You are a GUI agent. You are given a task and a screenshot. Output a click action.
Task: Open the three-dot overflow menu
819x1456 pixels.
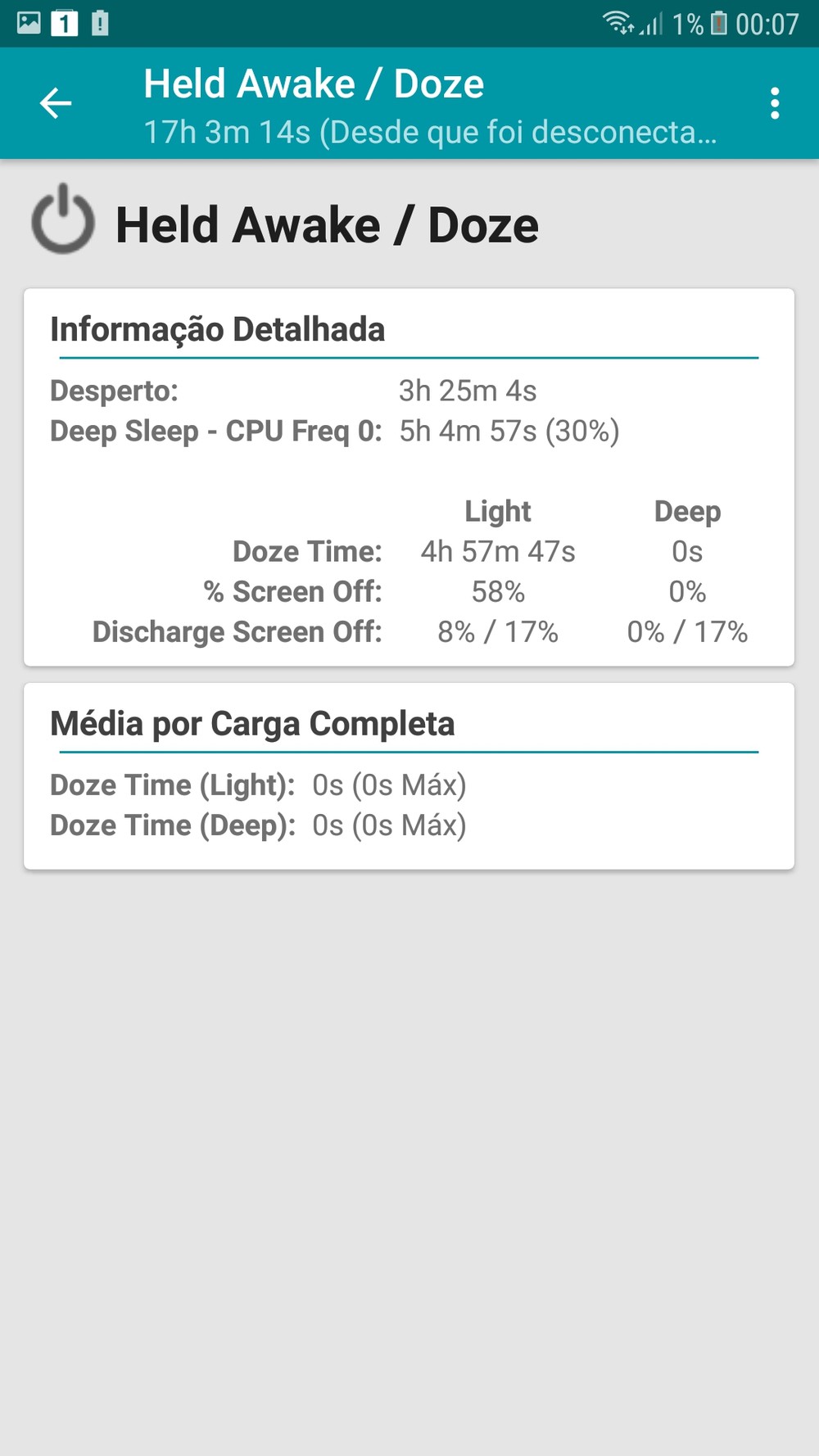774,104
